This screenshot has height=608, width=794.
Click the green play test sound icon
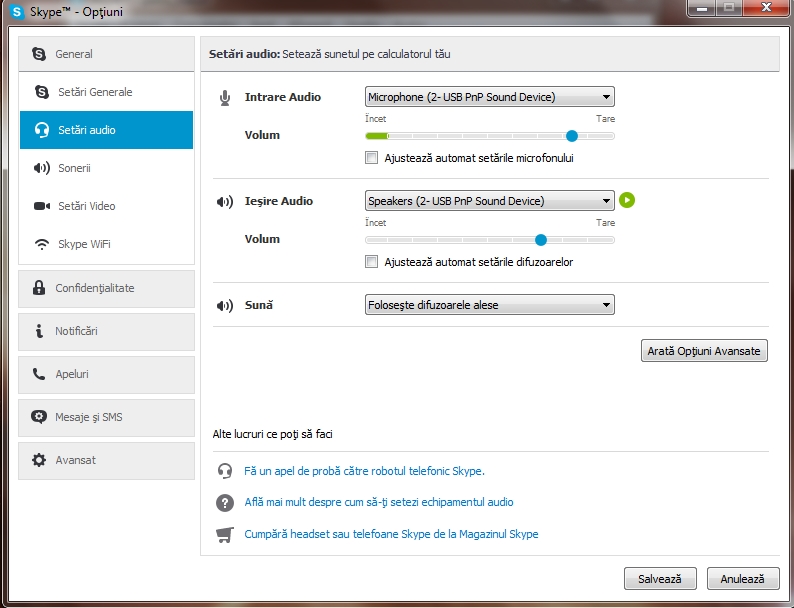click(627, 200)
